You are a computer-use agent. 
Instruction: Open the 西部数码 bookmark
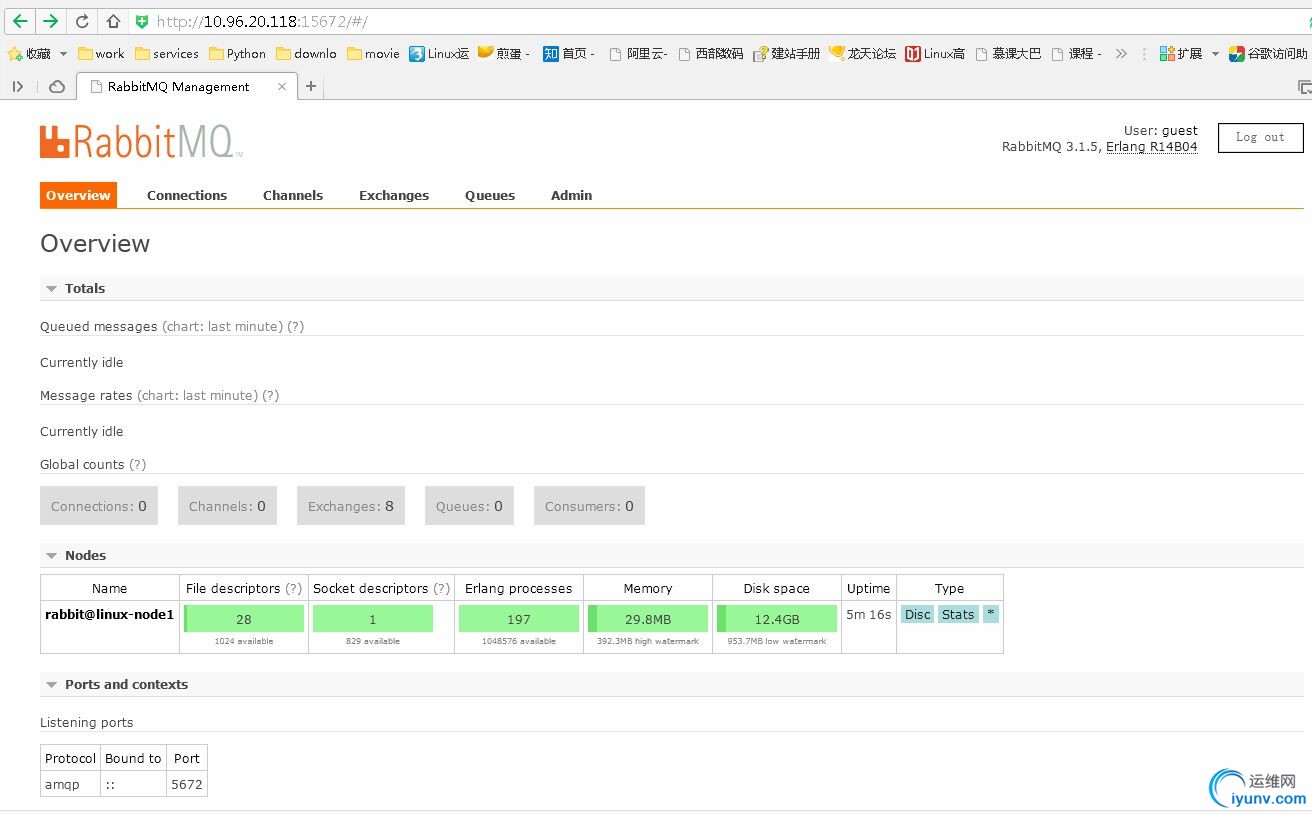(x=711, y=54)
